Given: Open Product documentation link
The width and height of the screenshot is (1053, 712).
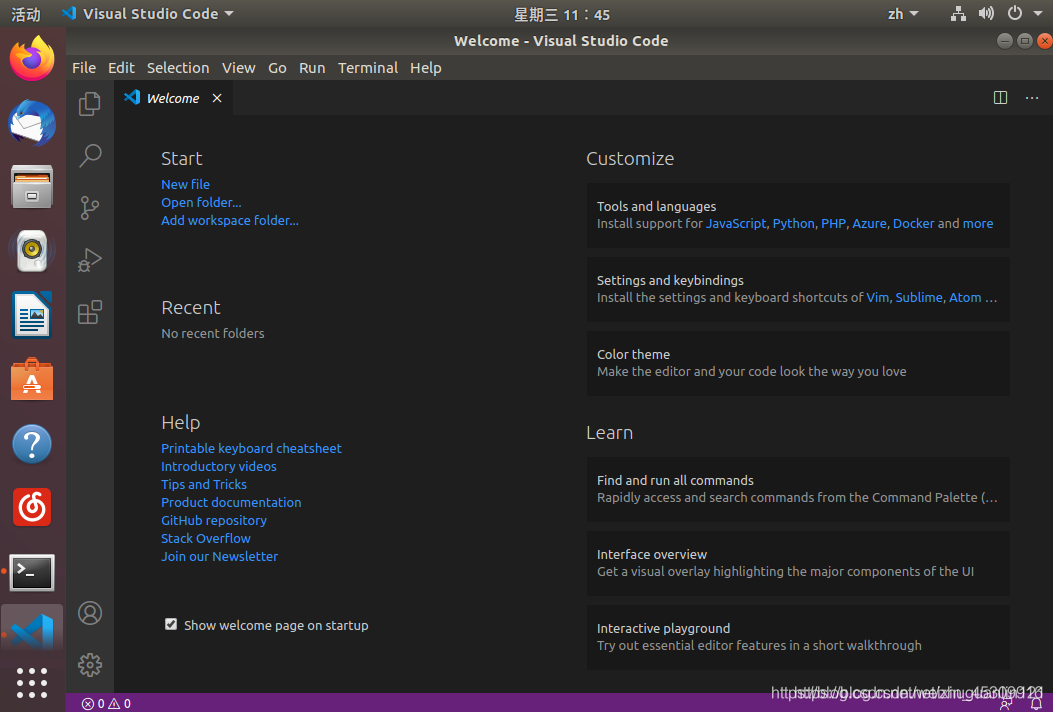Looking at the screenshot, I should pos(231,502).
